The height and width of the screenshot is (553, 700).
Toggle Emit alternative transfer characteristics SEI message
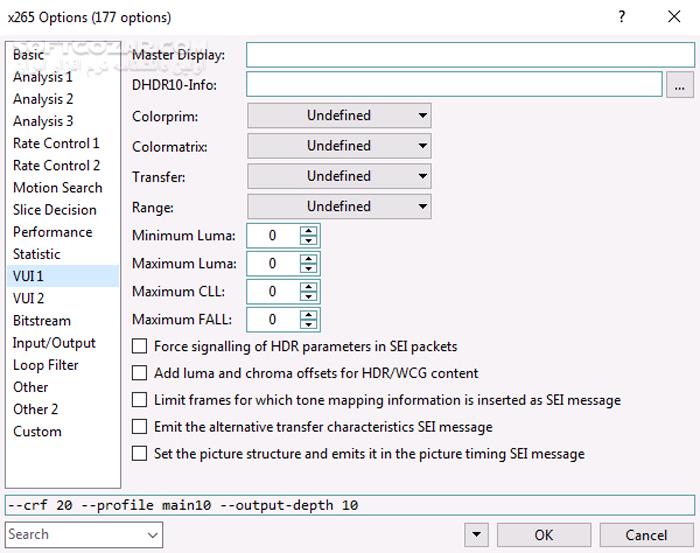coord(140,427)
